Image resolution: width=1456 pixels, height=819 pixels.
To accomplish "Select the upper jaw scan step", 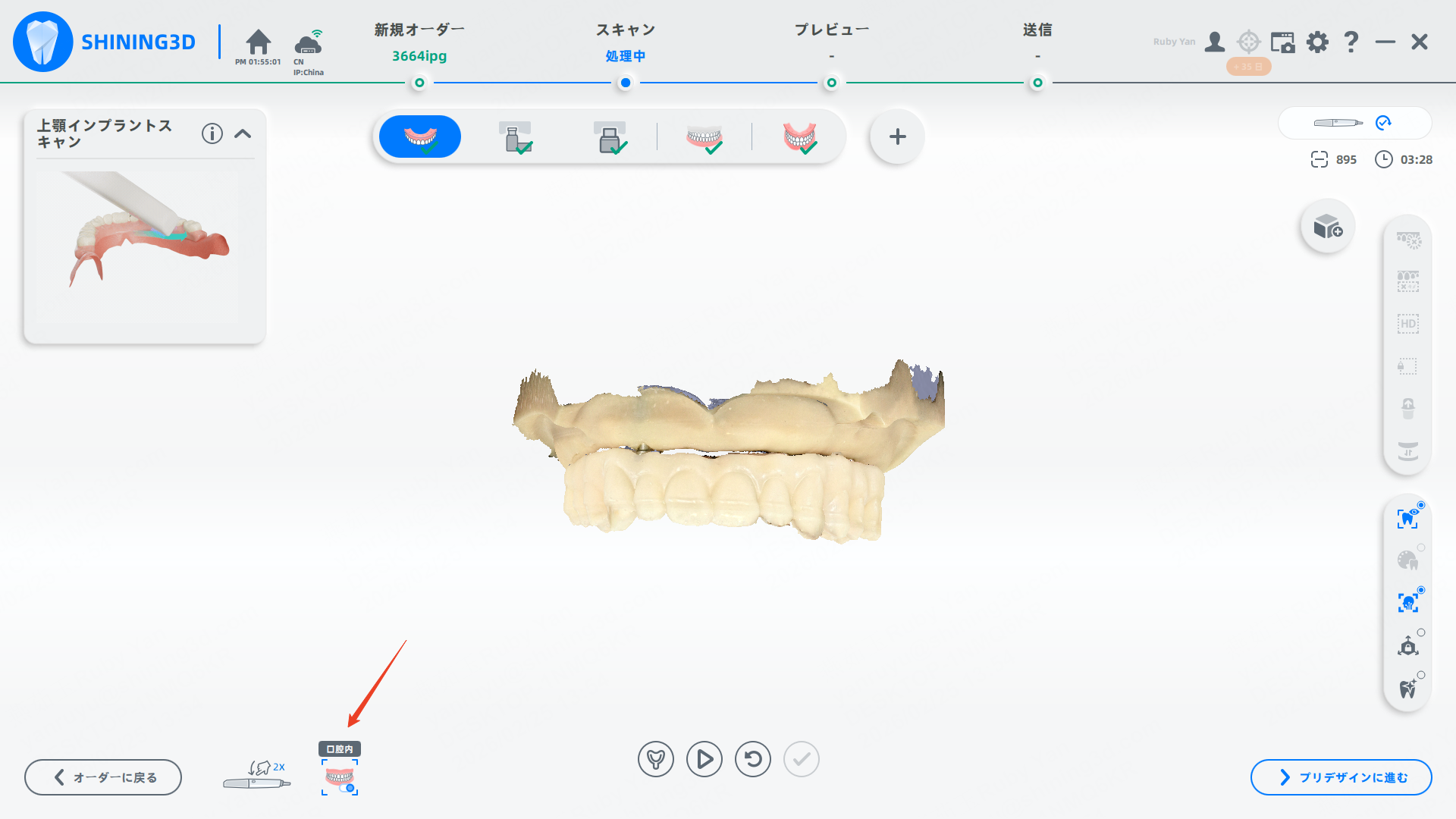I will 420,137.
